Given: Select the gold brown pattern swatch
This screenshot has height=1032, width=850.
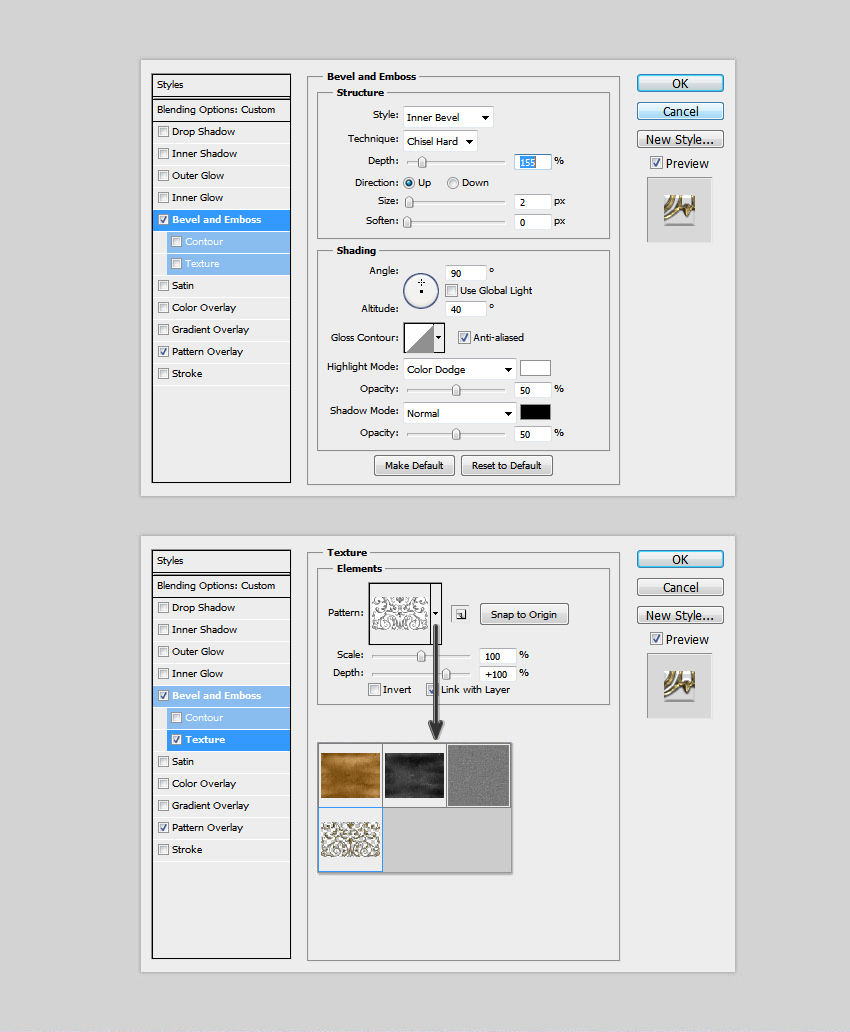Looking at the screenshot, I should (x=350, y=775).
